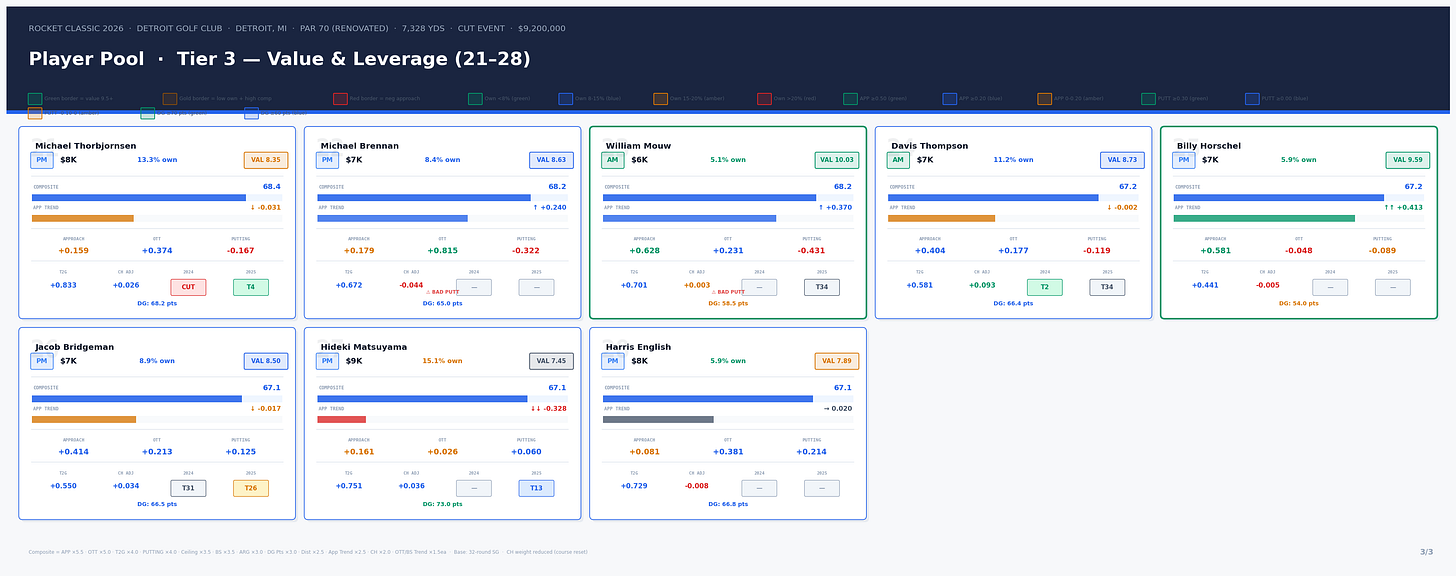Viewport: 1456px width, 576px height.
Task: Click the '↑↑ +0.413' app trend value
Action: pyautogui.click(x=1403, y=208)
